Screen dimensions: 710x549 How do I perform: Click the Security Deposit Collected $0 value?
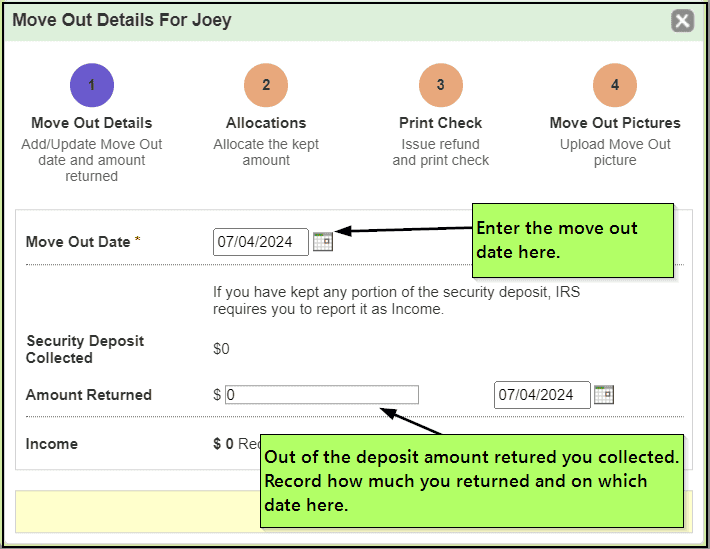pyautogui.click(x=221, y=349)
